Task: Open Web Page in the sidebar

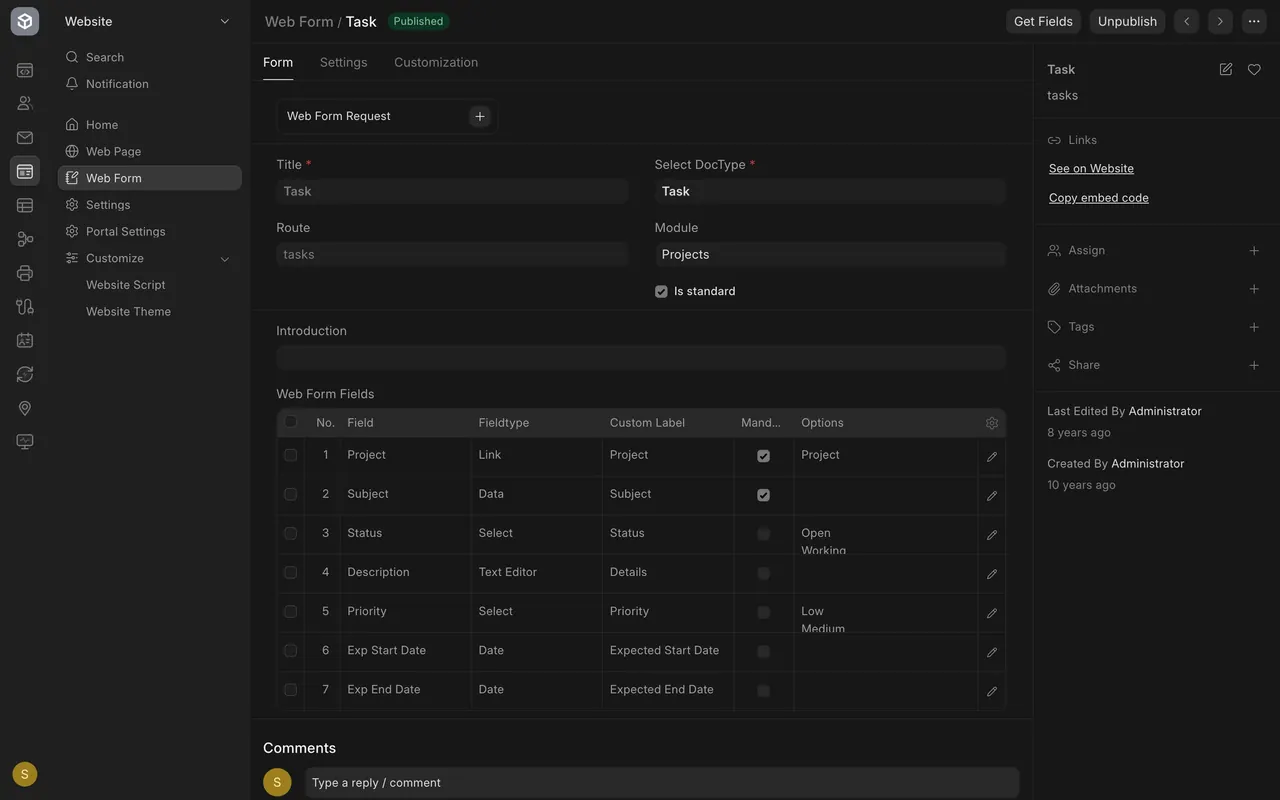Action: click(150, 151)
